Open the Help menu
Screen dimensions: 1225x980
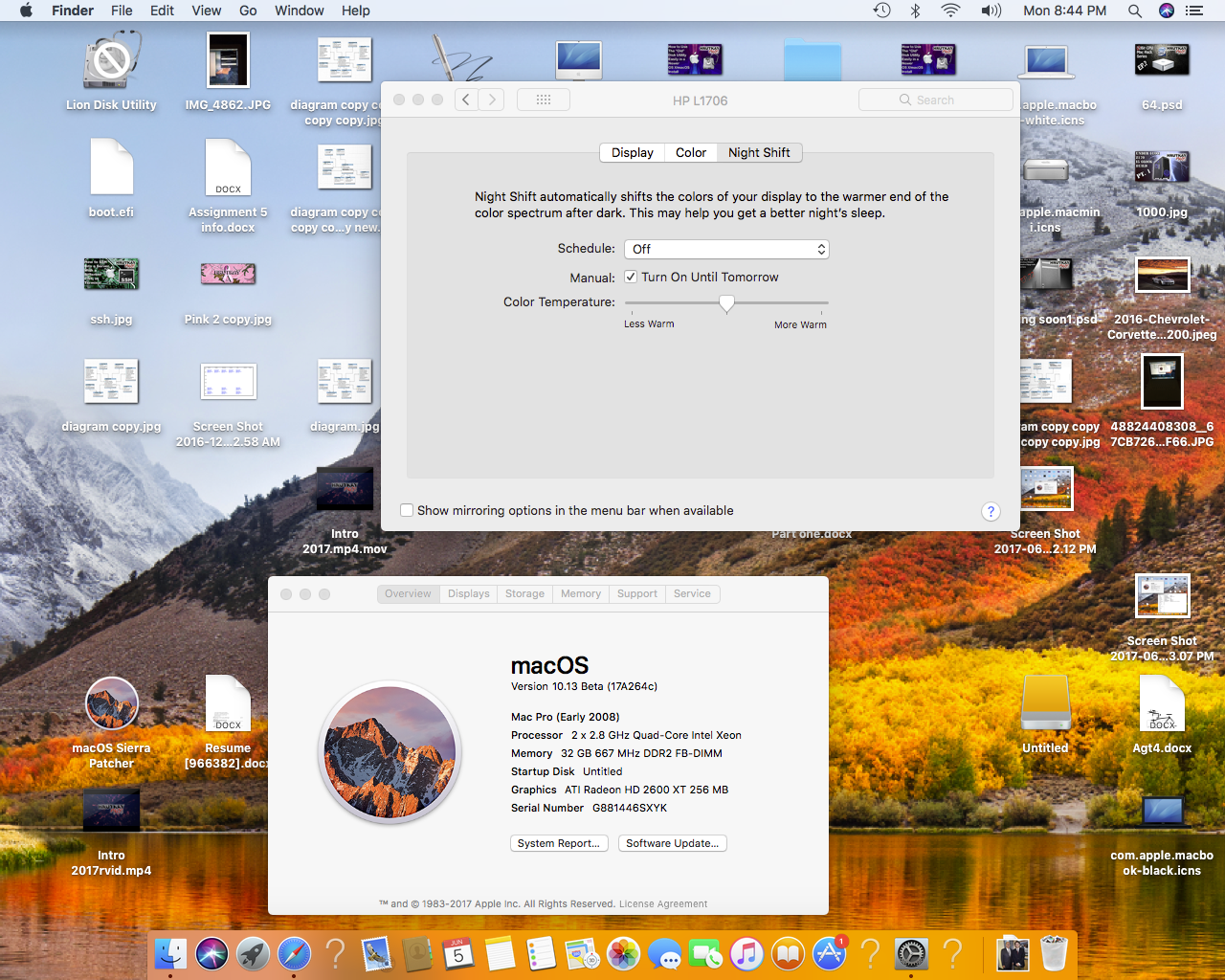356,11
